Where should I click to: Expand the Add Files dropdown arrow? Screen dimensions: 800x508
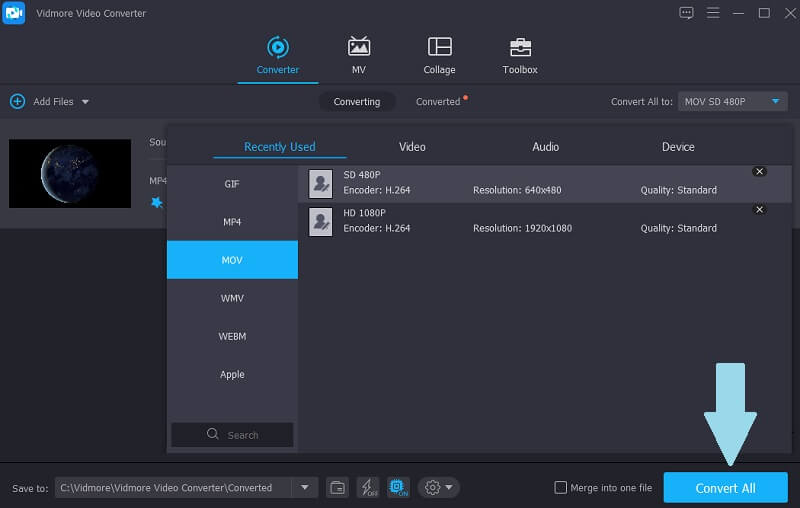click(85, 102)
